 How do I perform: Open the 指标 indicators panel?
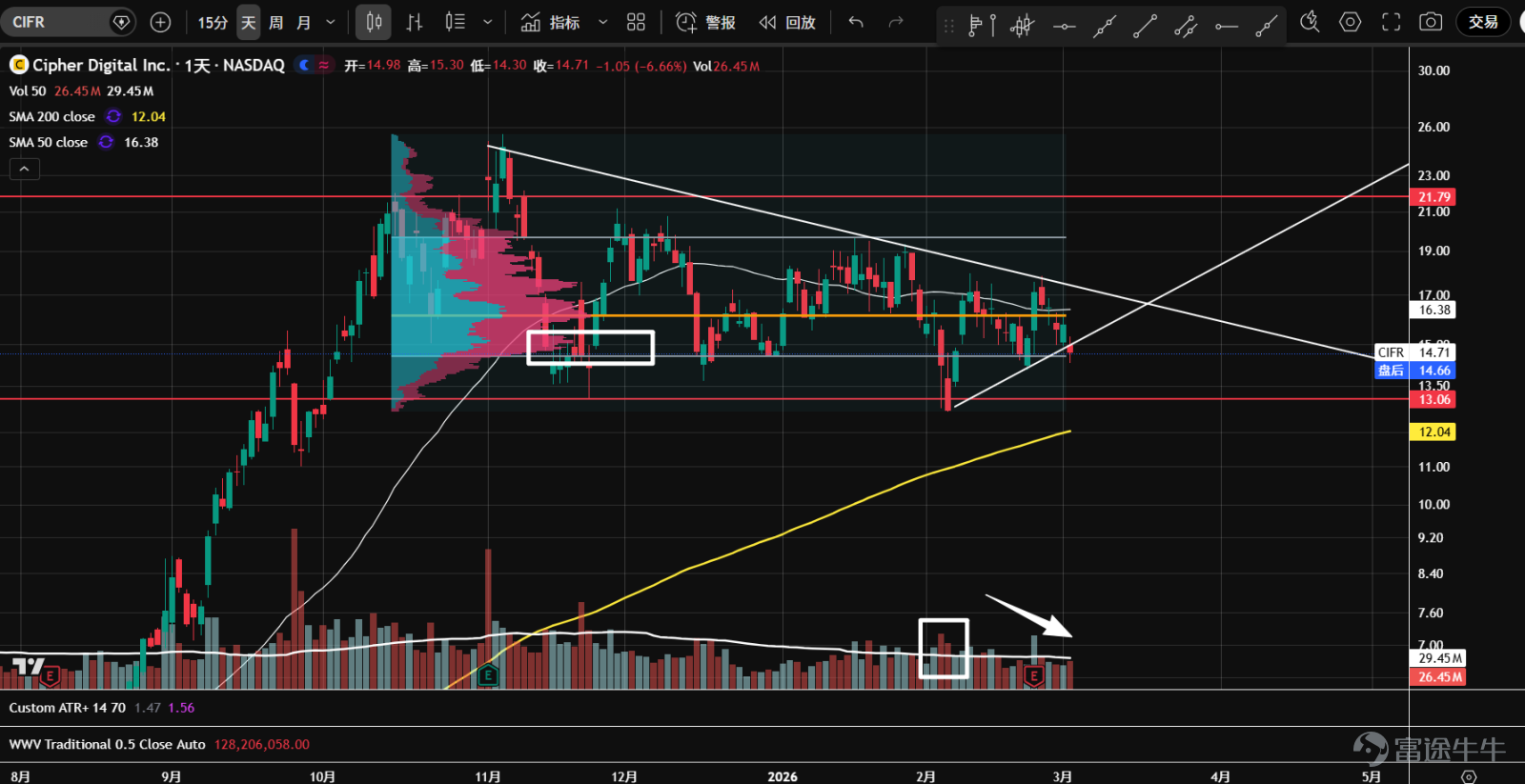(551, 22)
